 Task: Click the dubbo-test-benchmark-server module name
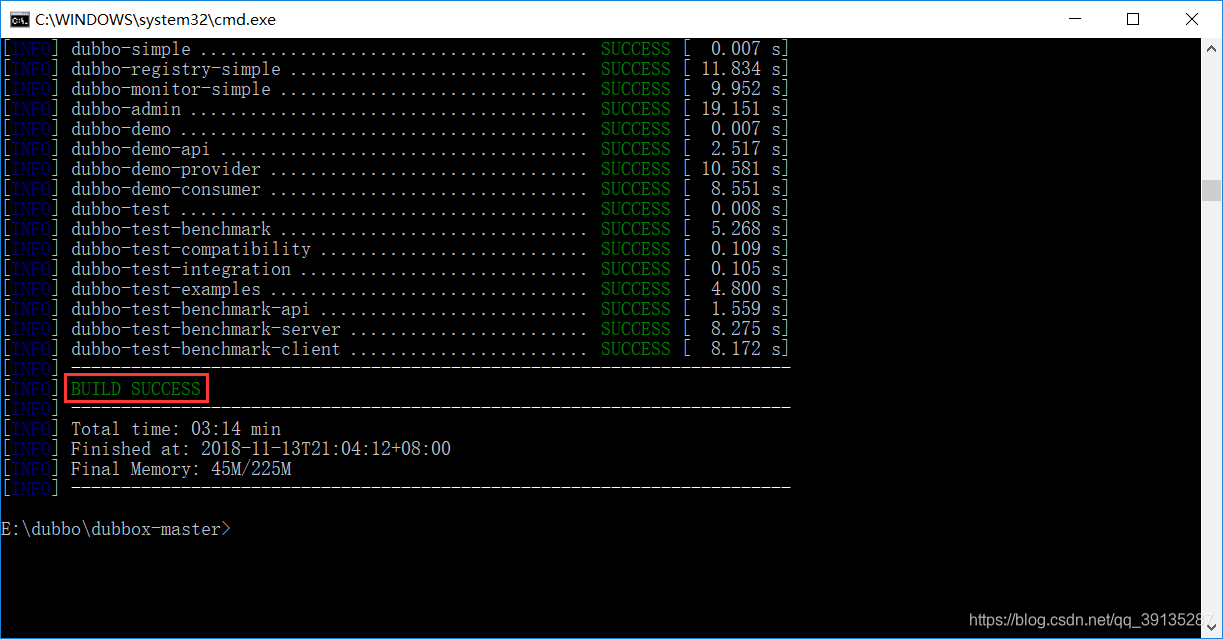(206, 329)
